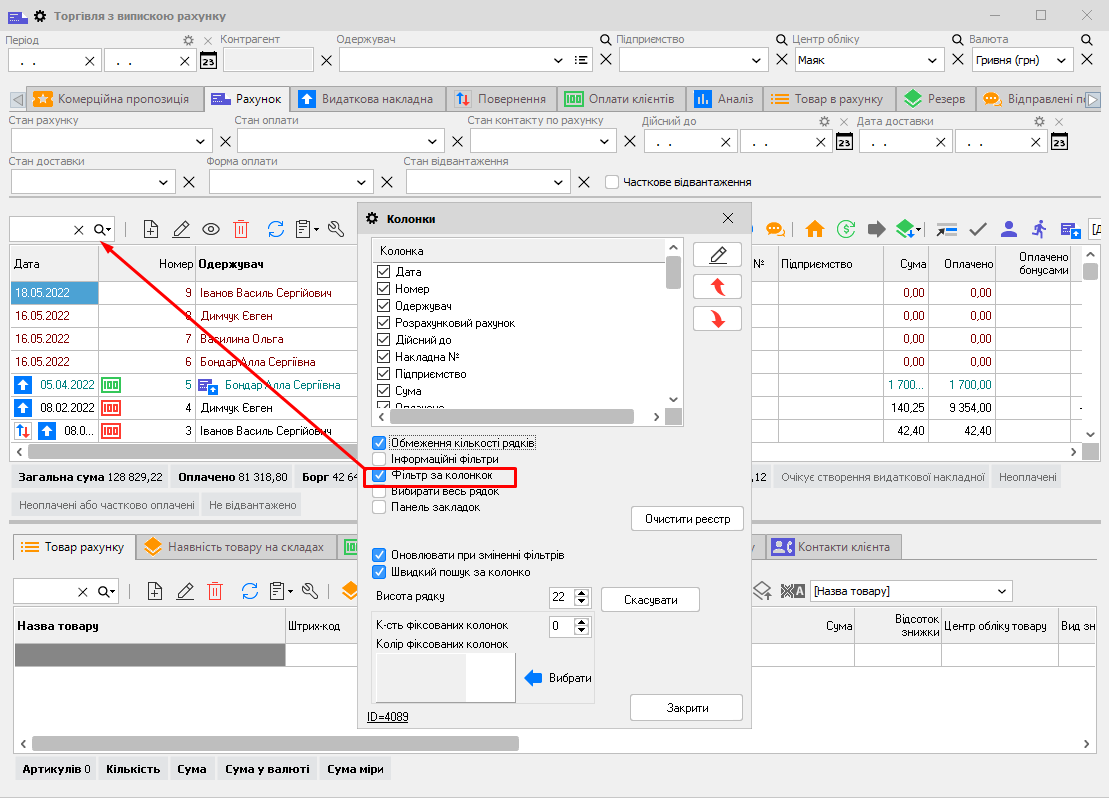Viewport: 1109px width, 798px height.
Task: Click the blue refresh arrows icon
Action: click(276, 229)
